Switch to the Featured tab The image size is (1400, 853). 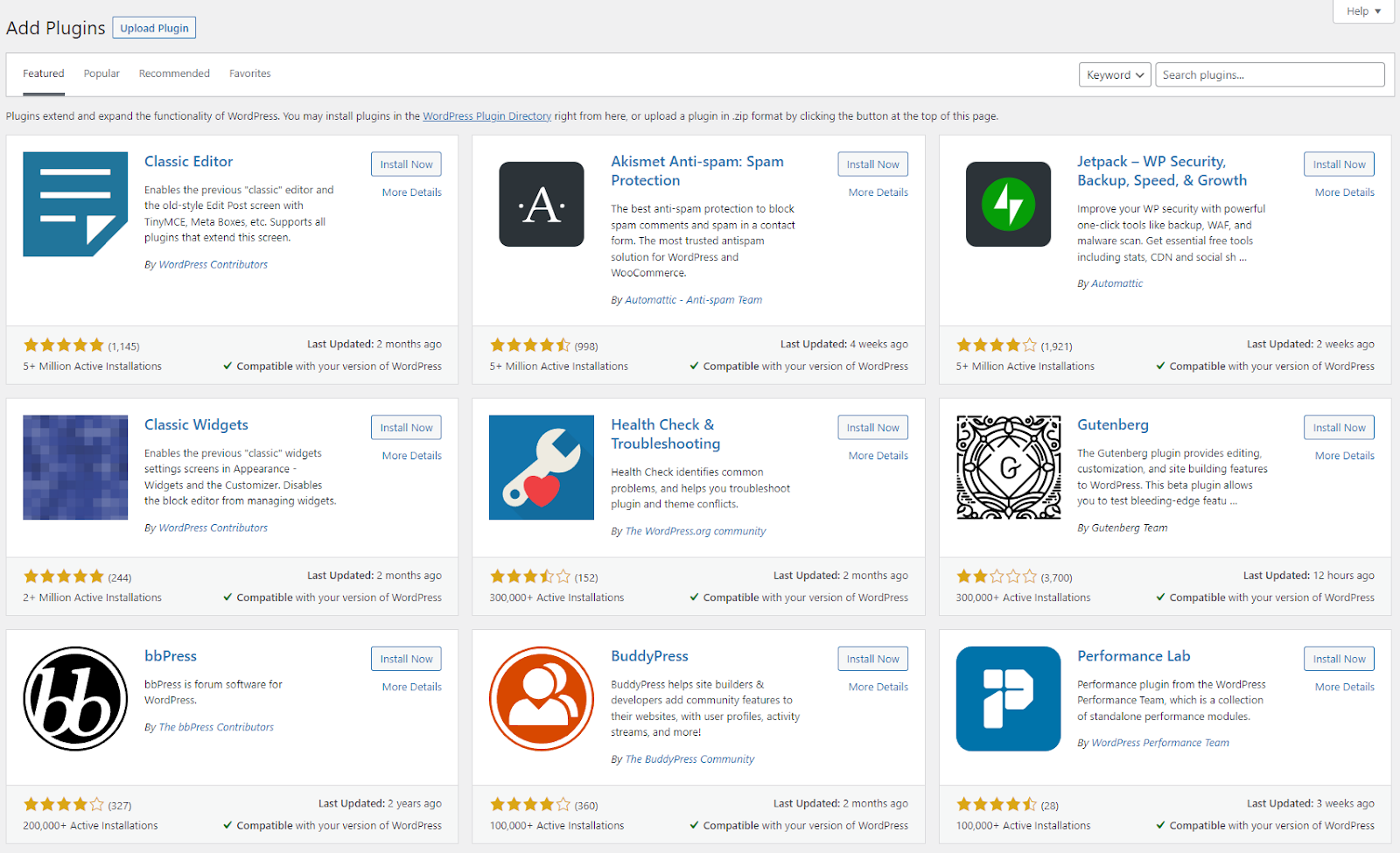pyautogui.click(x=44, y=73)
